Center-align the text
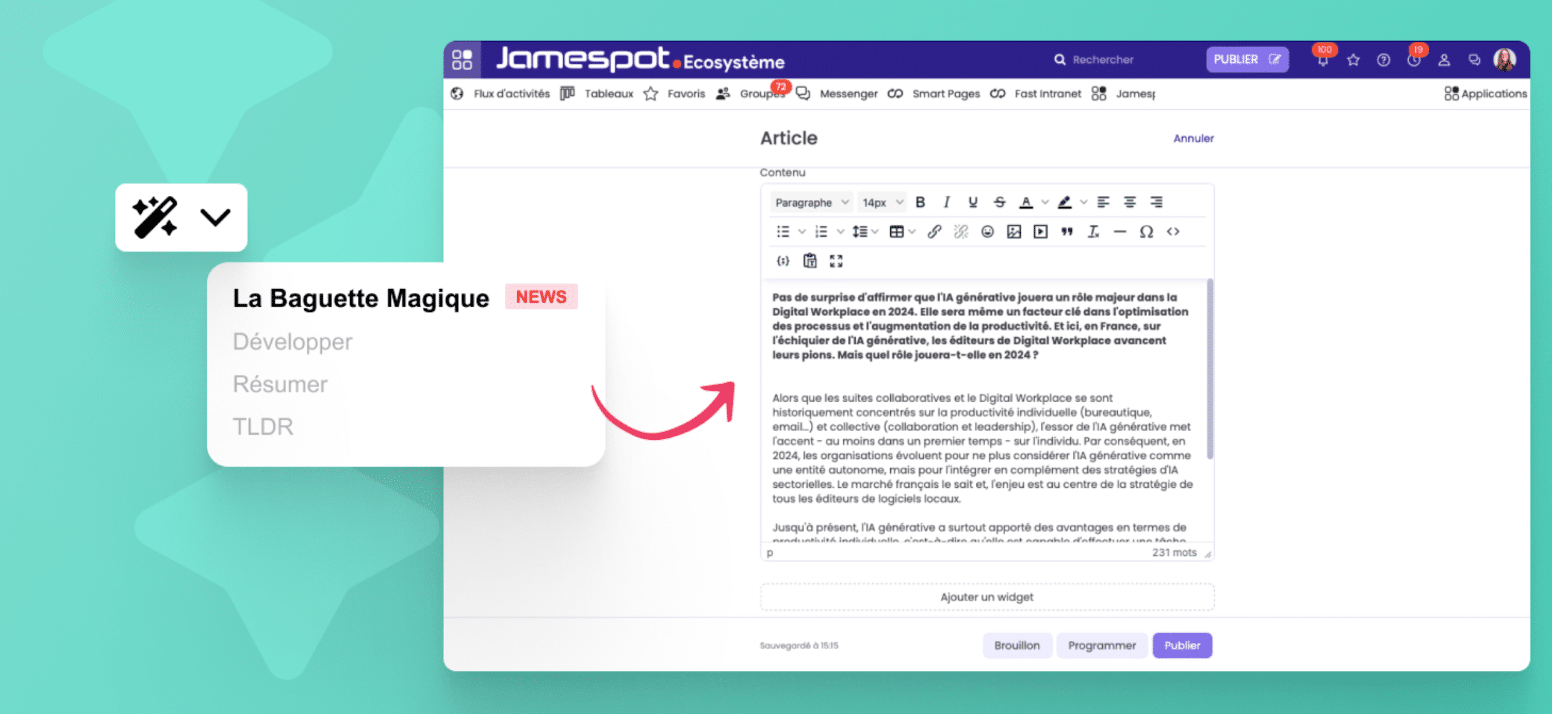This screenshot has height=714, width=1552. point(1130,202)
